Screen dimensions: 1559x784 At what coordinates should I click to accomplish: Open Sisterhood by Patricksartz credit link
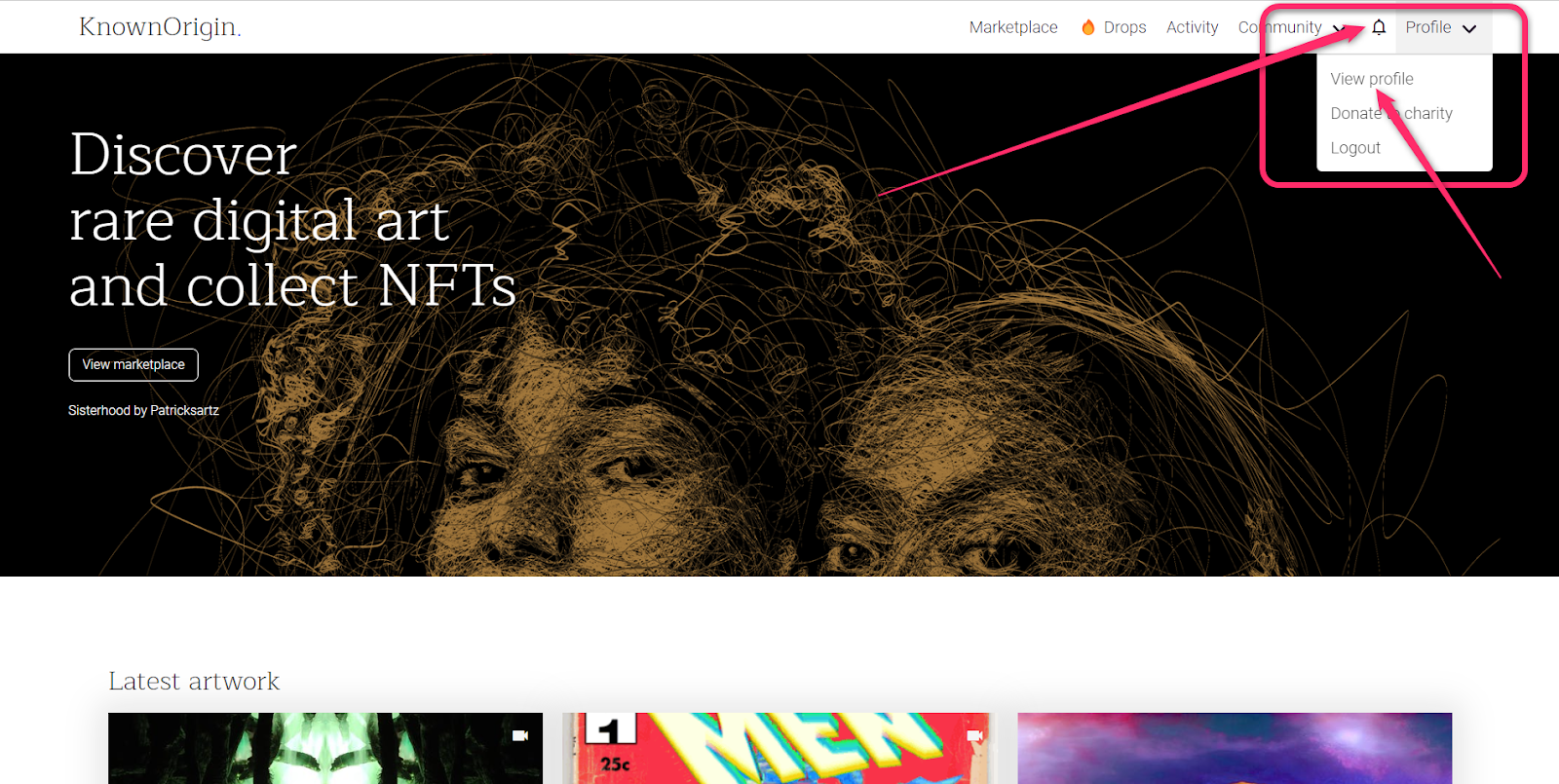tap(143, 410)
